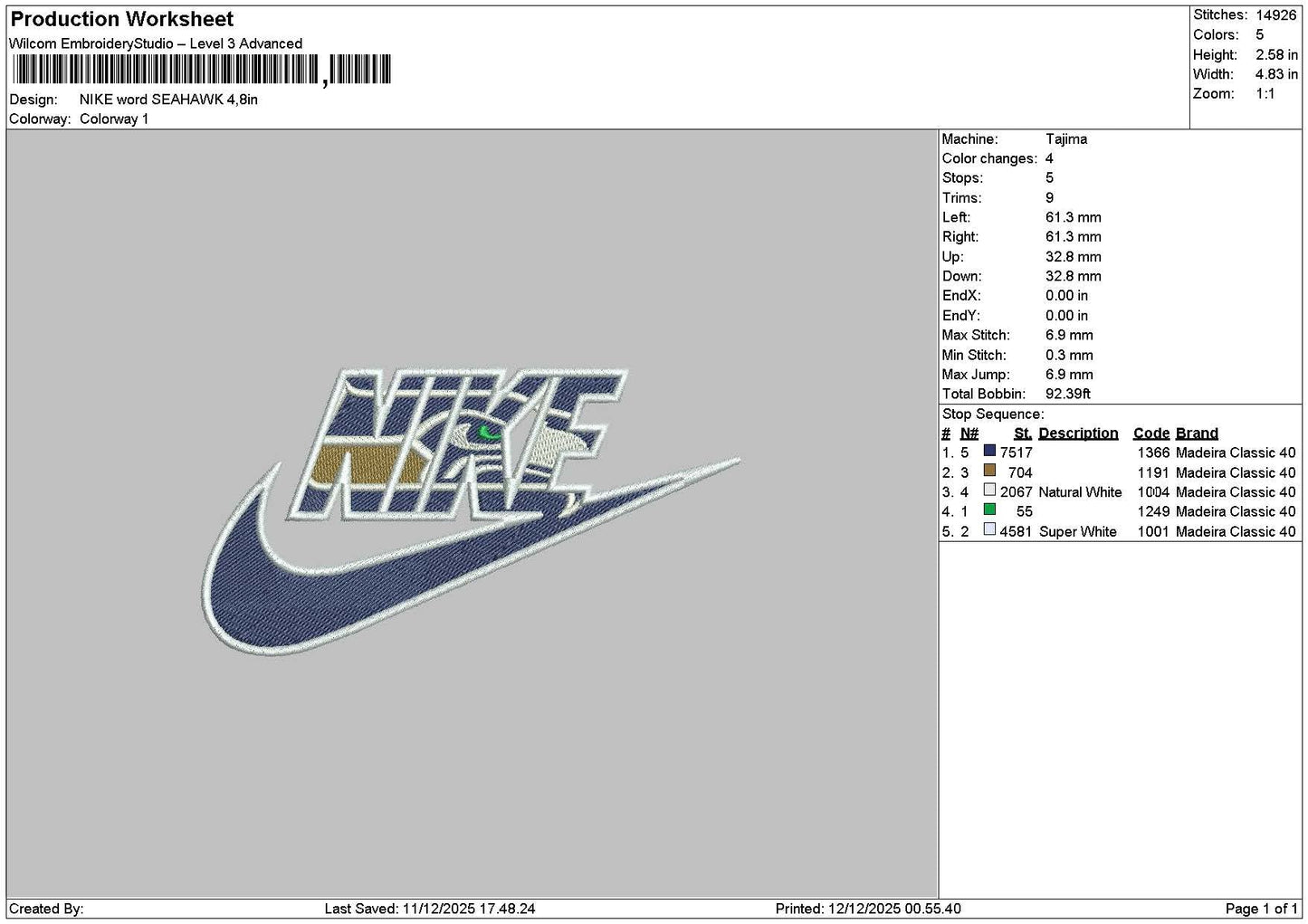Viewport: 1308px width, 924px height.
Task: Click thread code 1004 in row 3
Action: click(x=1153, y=492)
